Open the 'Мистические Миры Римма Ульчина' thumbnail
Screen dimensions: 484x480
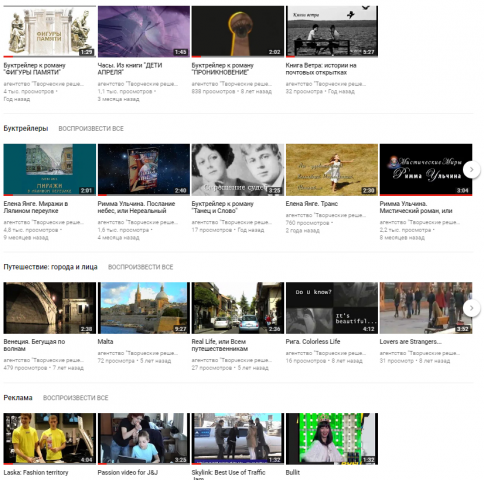pyautogui.click(x=426, y=170)
